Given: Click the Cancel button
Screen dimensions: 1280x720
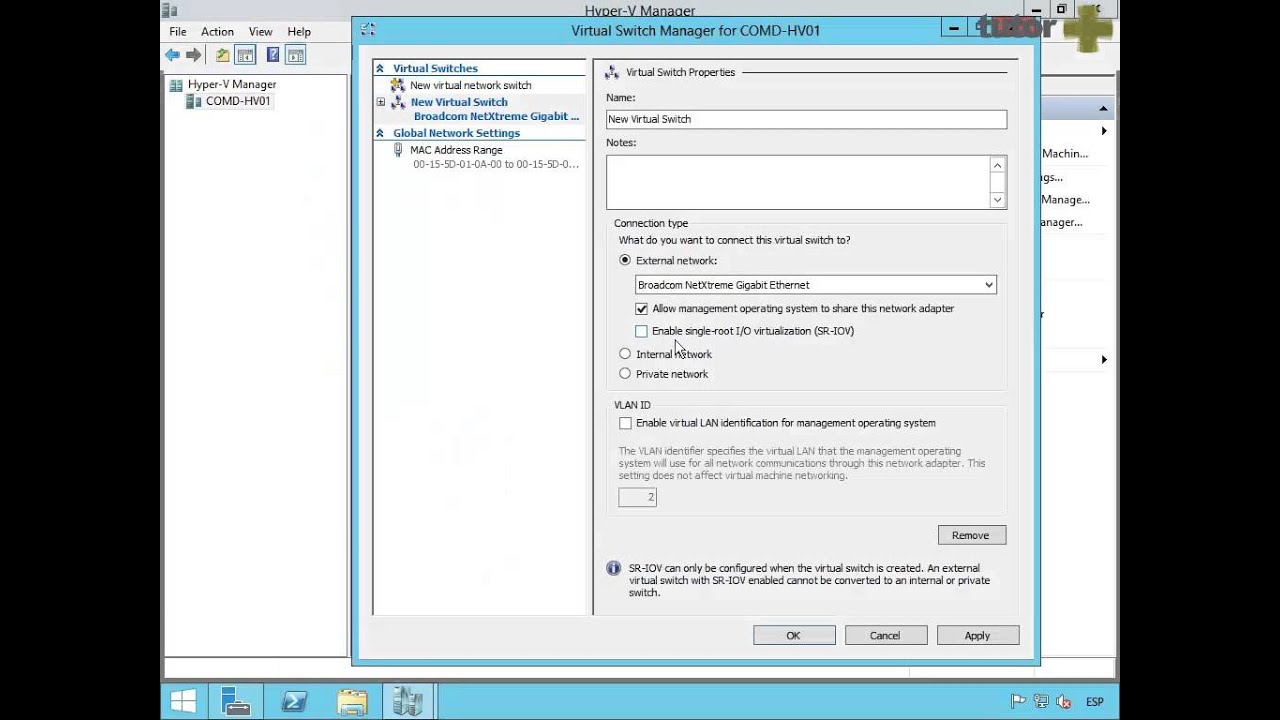Looking at the screenshot, I should tap(885, 635).
